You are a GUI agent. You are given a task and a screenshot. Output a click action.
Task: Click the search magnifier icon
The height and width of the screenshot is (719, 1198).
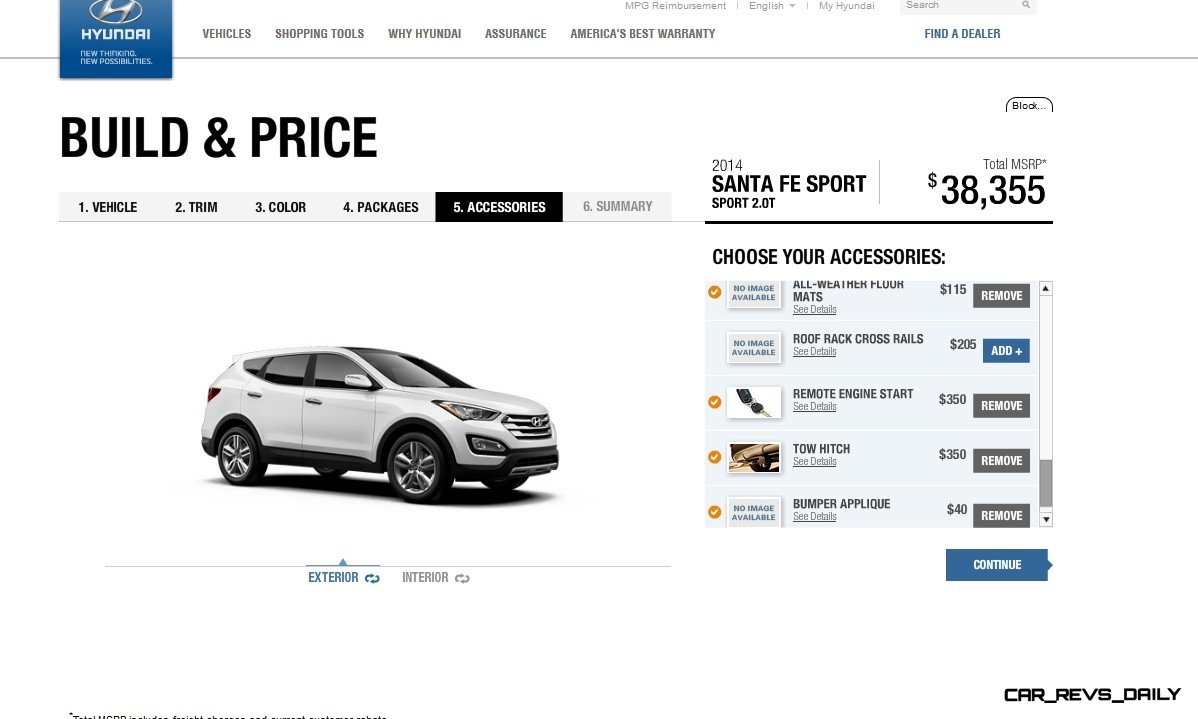click(1026, 5)
